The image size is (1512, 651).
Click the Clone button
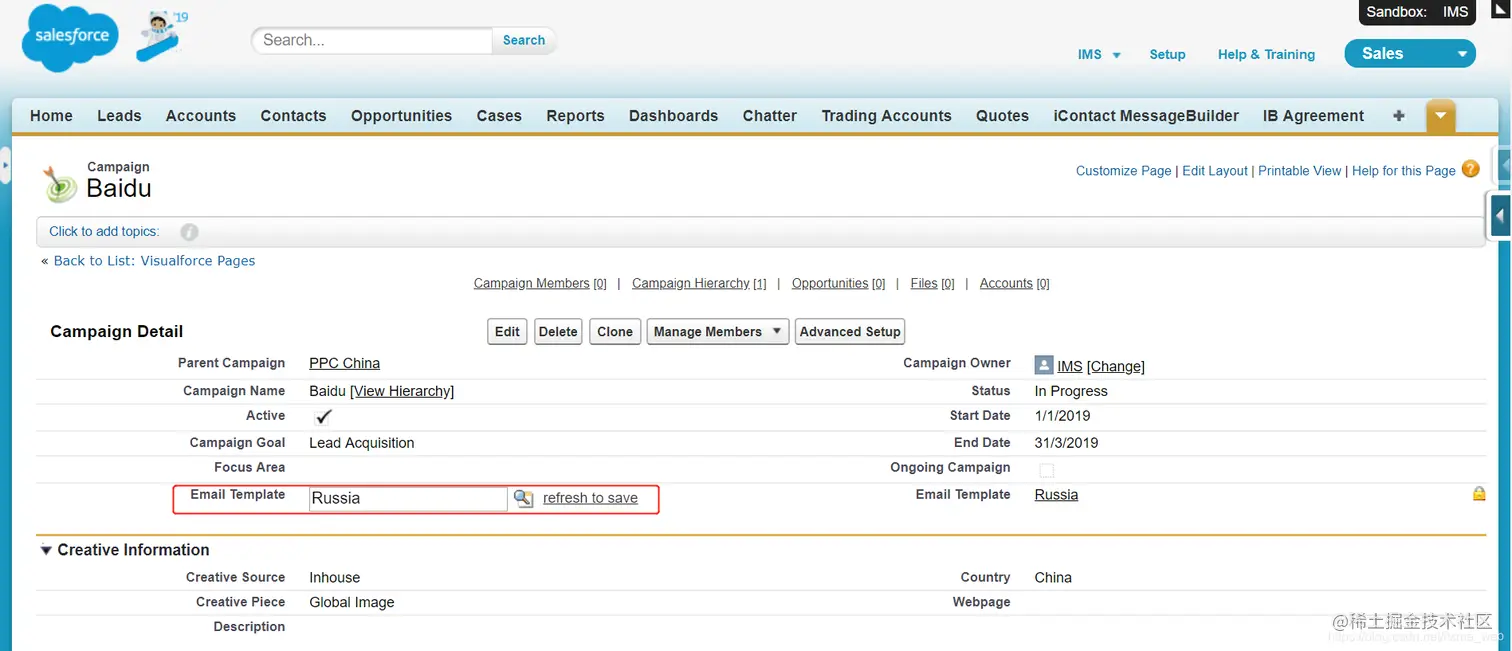(x=615, y=332)
